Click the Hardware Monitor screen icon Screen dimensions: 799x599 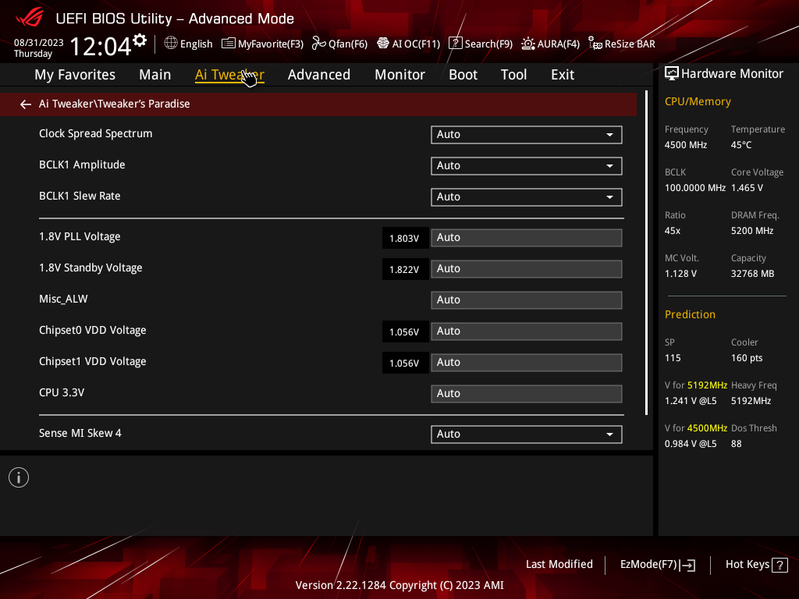click(671, 73)
